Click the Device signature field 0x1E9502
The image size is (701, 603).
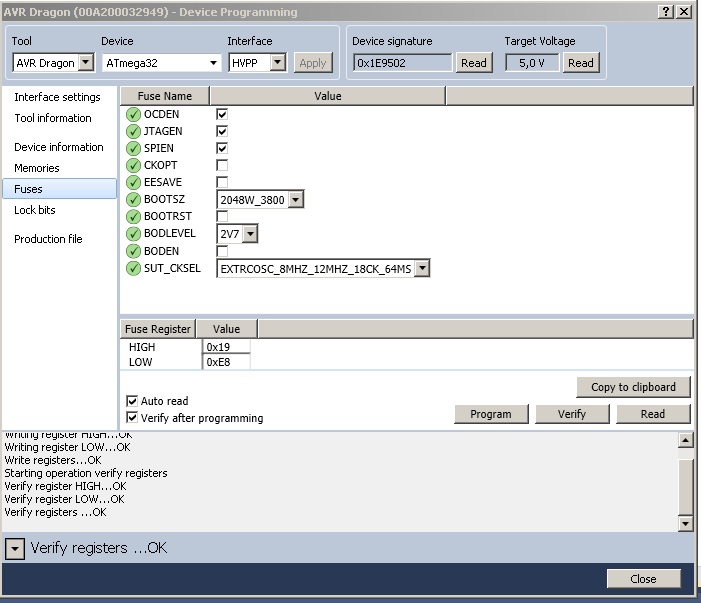(x=402, y=63)
